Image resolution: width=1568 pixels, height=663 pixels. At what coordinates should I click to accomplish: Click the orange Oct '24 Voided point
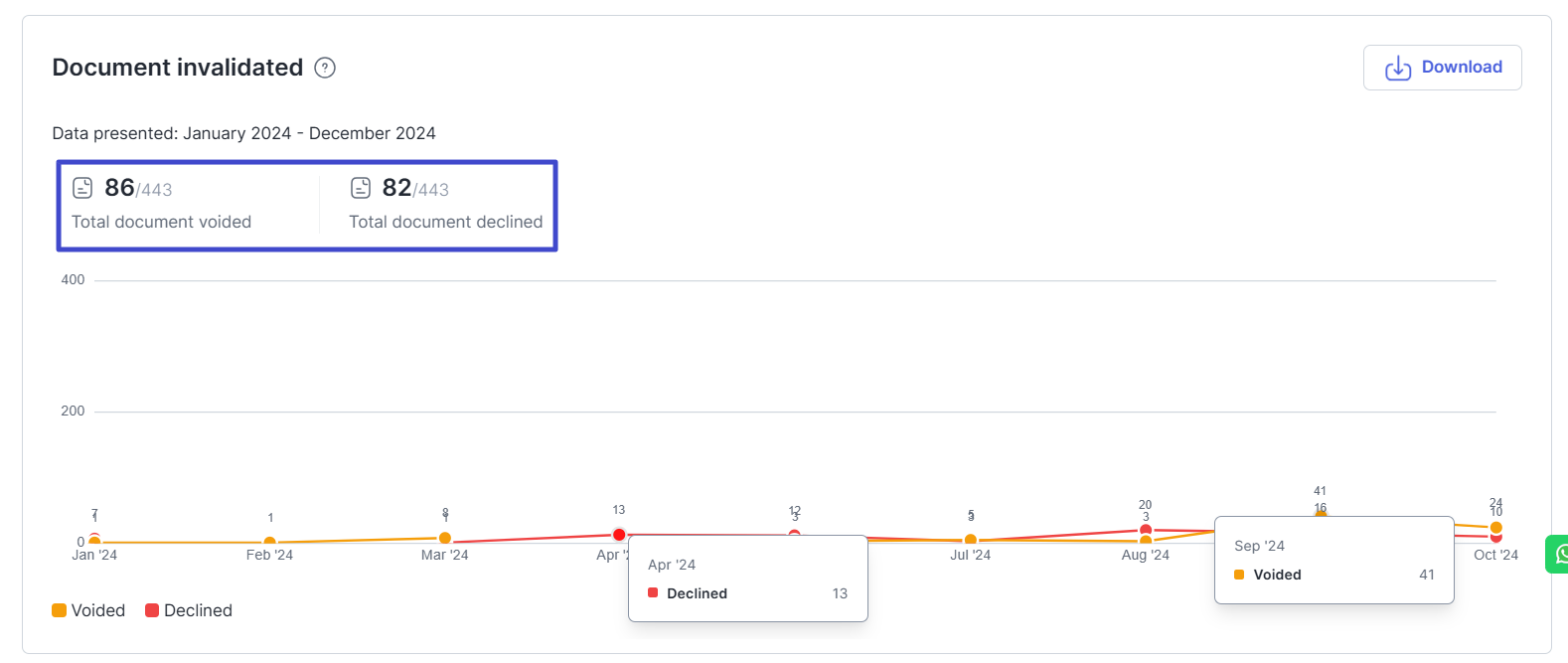[x=1495, y=527]
